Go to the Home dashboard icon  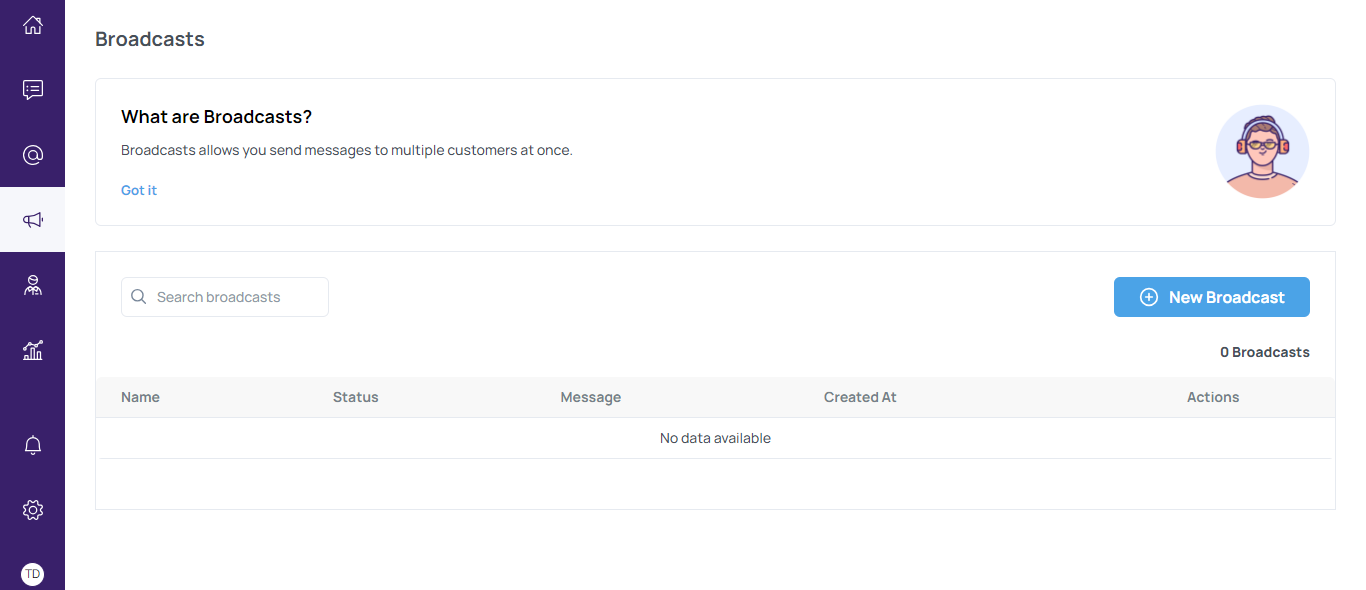tap(33, 25)
